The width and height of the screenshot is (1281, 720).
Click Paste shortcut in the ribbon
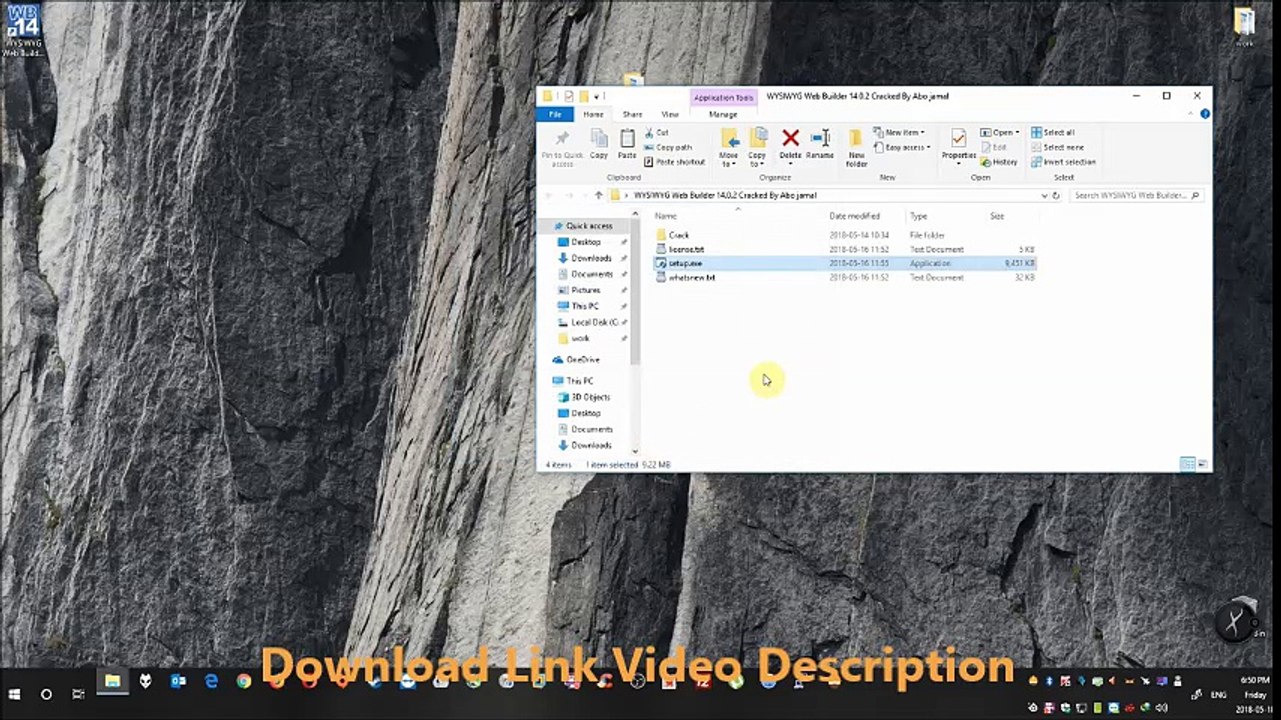(x=675, y=162)
